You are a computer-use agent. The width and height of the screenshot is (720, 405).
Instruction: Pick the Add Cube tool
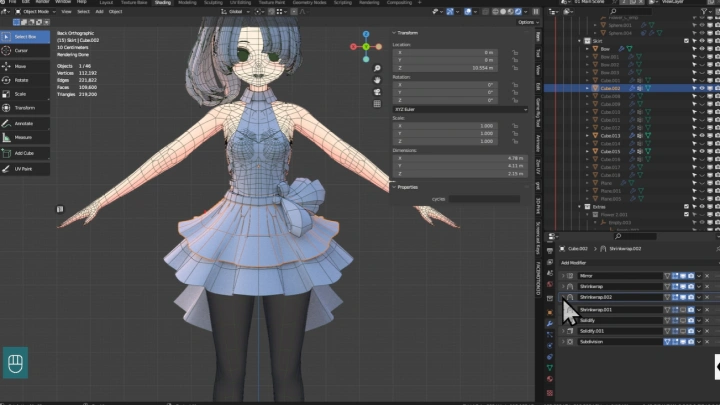point(22,153)
